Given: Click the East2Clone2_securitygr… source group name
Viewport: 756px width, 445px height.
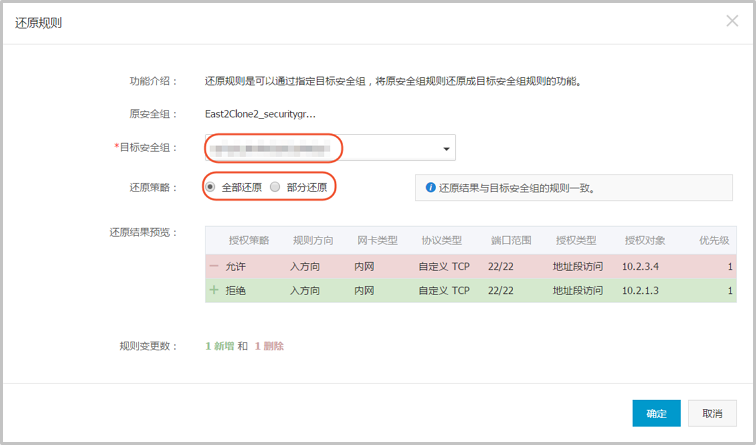Looking at the screenshot, I should [x=260, y=114].
